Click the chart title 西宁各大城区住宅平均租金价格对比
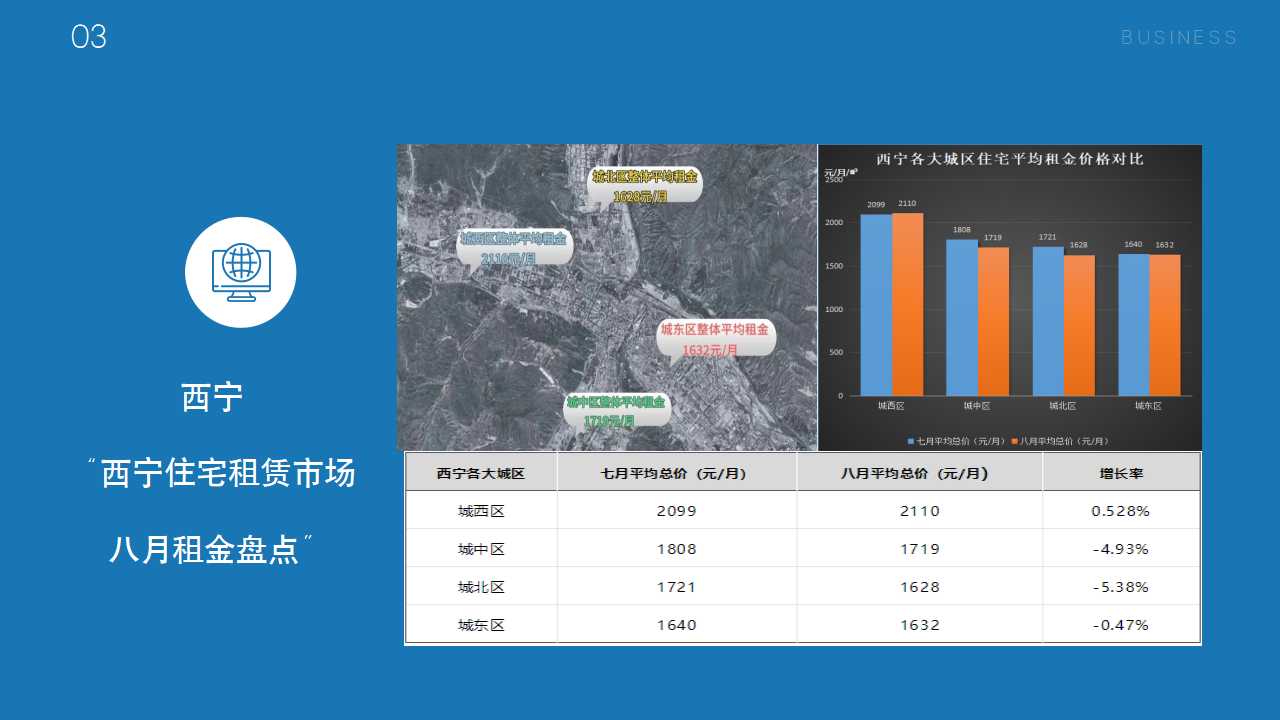Screen dimensions: 1280x720 click(x=1010, y=159)
